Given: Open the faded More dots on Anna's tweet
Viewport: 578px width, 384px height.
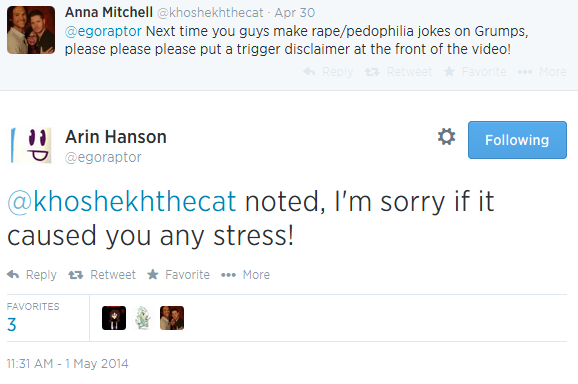Looking at the screenshot, I should point(525,72).
